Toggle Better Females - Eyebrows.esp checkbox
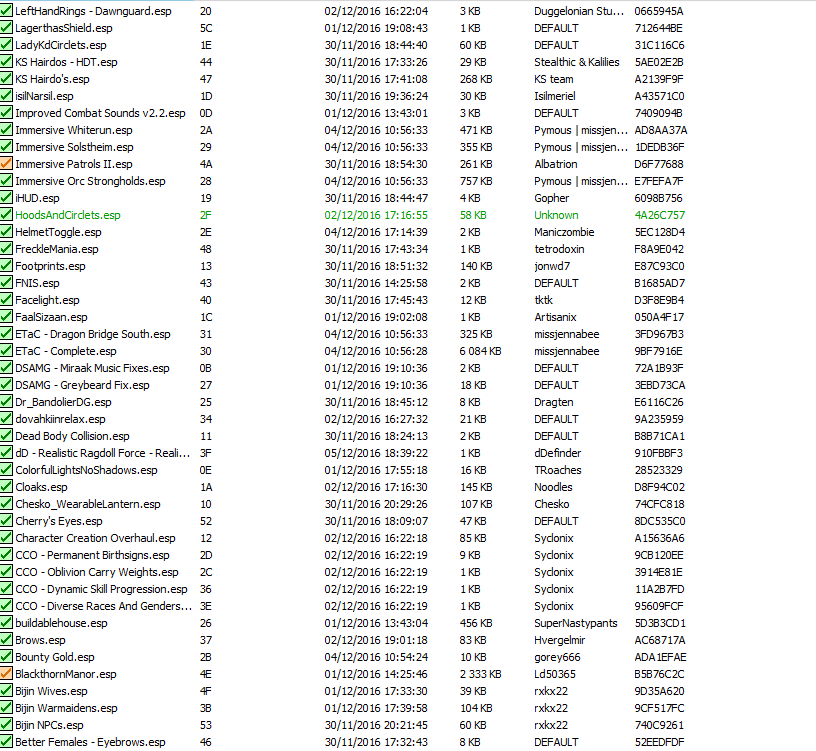Screen dimensions: 816x751 pyautogui.click(x=6, y=742)
